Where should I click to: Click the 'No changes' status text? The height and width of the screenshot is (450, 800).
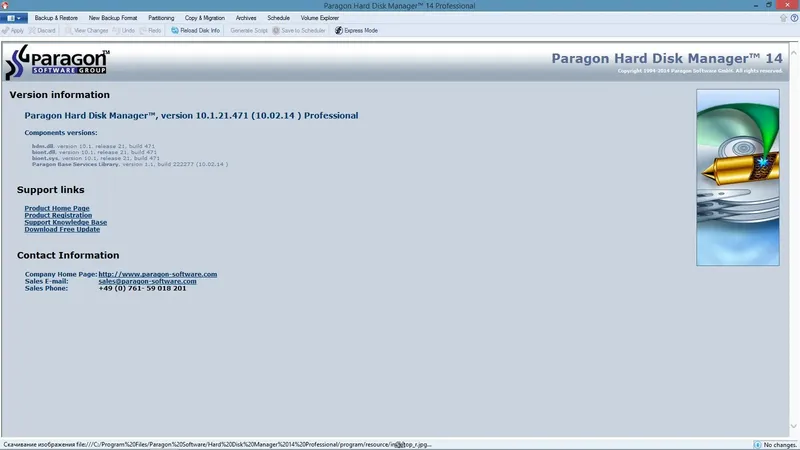click(x=780, y=445)
